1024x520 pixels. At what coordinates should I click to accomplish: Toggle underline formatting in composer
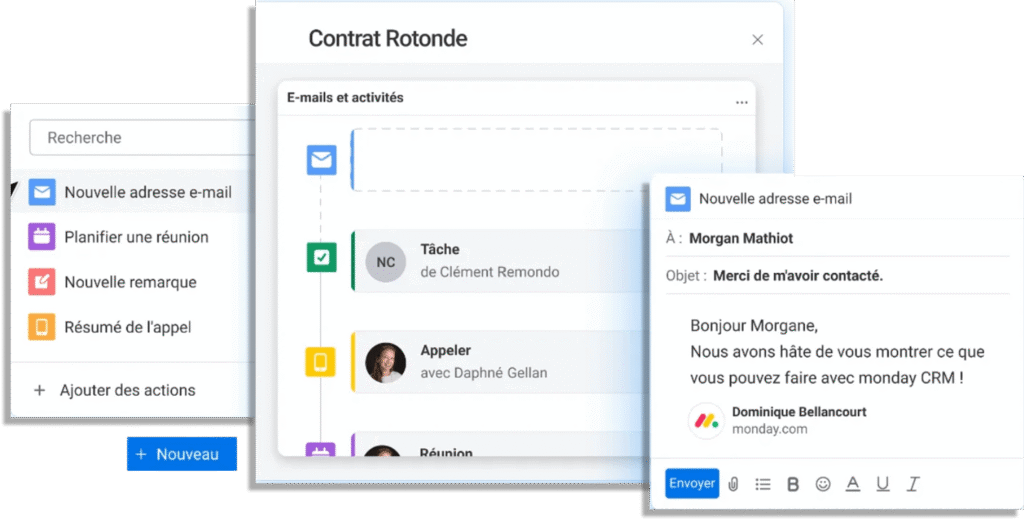pos(883,484)
